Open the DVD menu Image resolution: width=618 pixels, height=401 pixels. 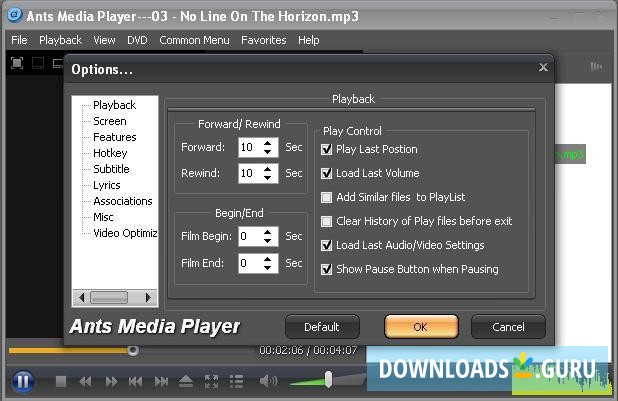(137, 40)
